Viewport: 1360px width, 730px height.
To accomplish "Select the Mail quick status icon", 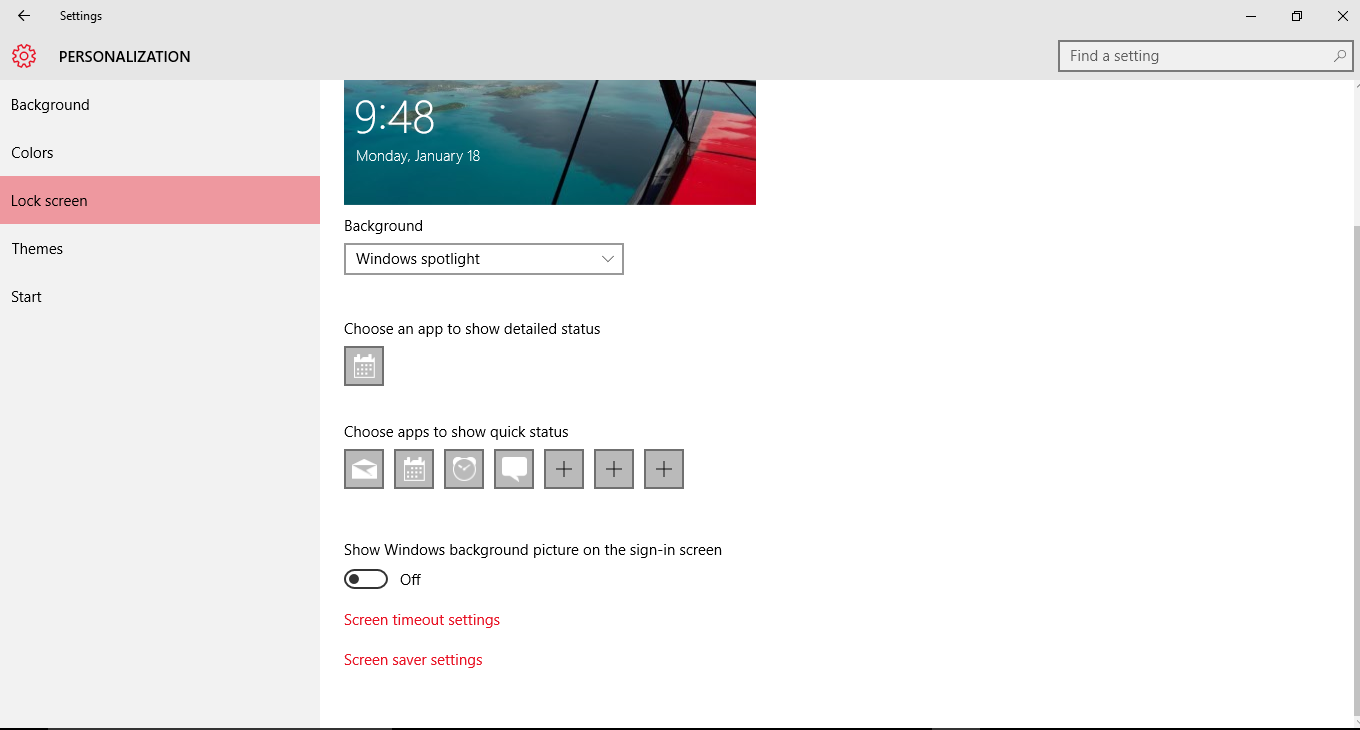I will (x=364, y=469).
